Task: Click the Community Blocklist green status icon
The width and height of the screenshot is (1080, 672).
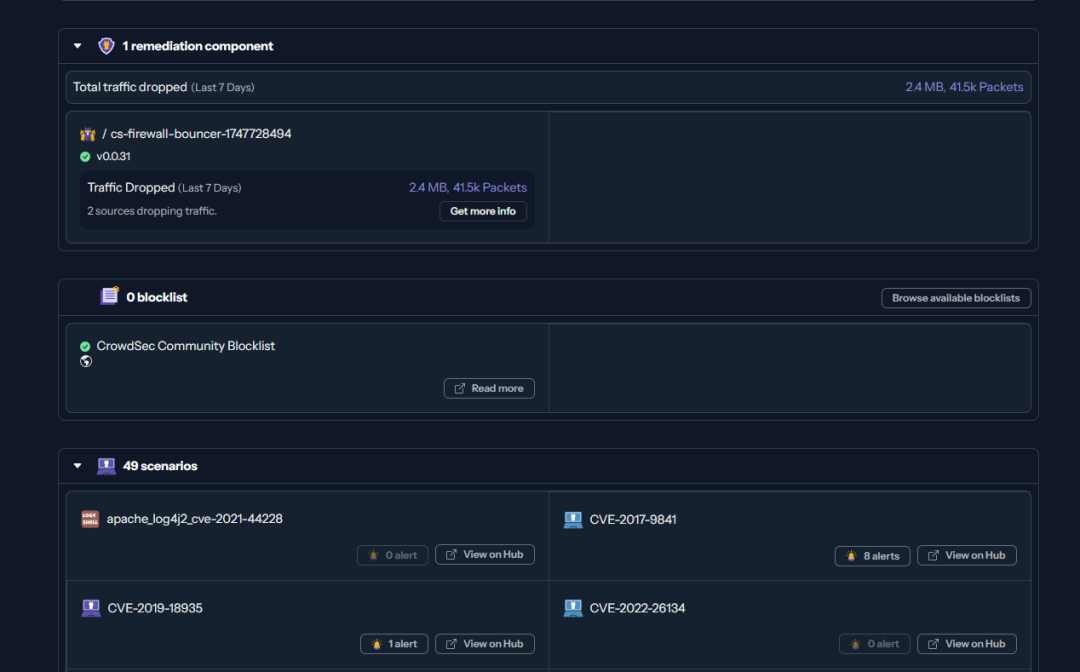Action: [85, 346]
